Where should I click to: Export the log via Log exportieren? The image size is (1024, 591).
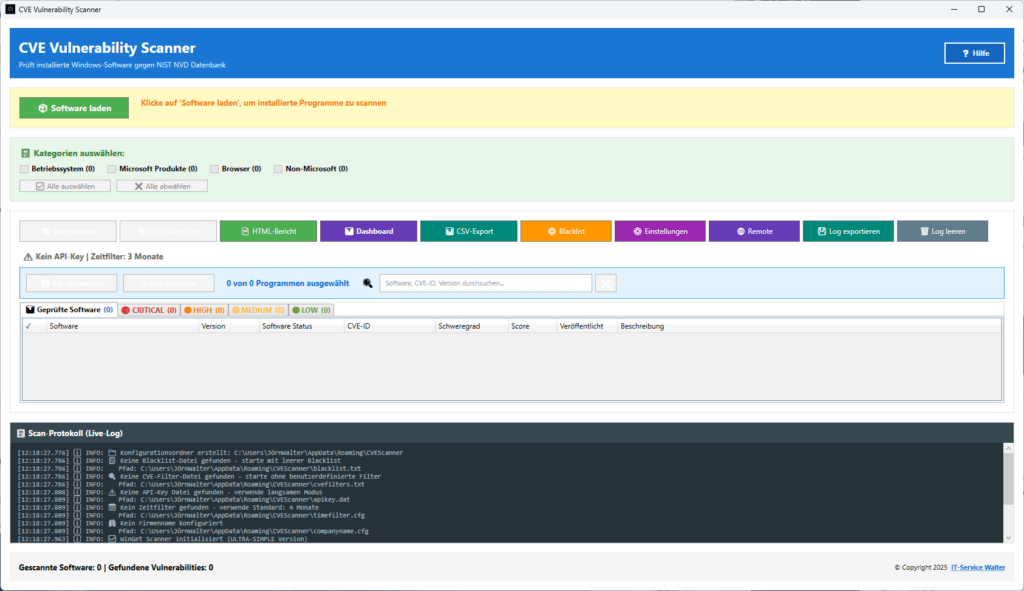click(x=846, y=230)
